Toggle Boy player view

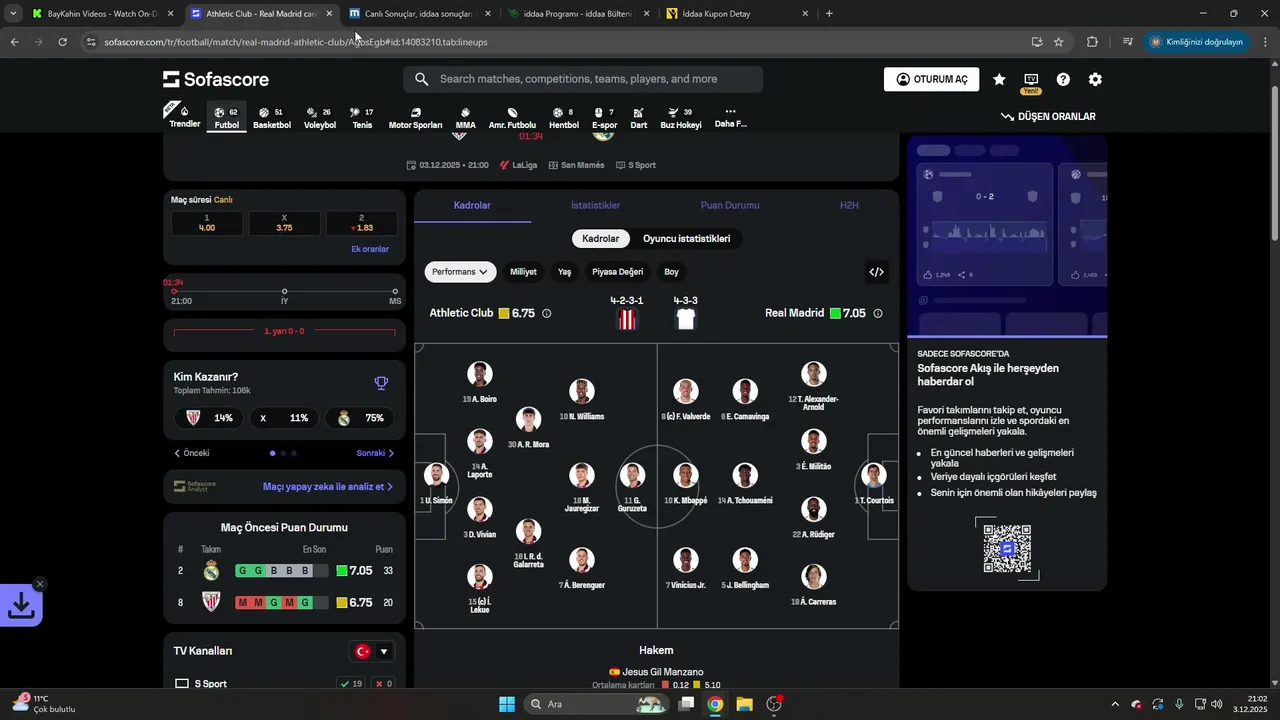[671, 272]
